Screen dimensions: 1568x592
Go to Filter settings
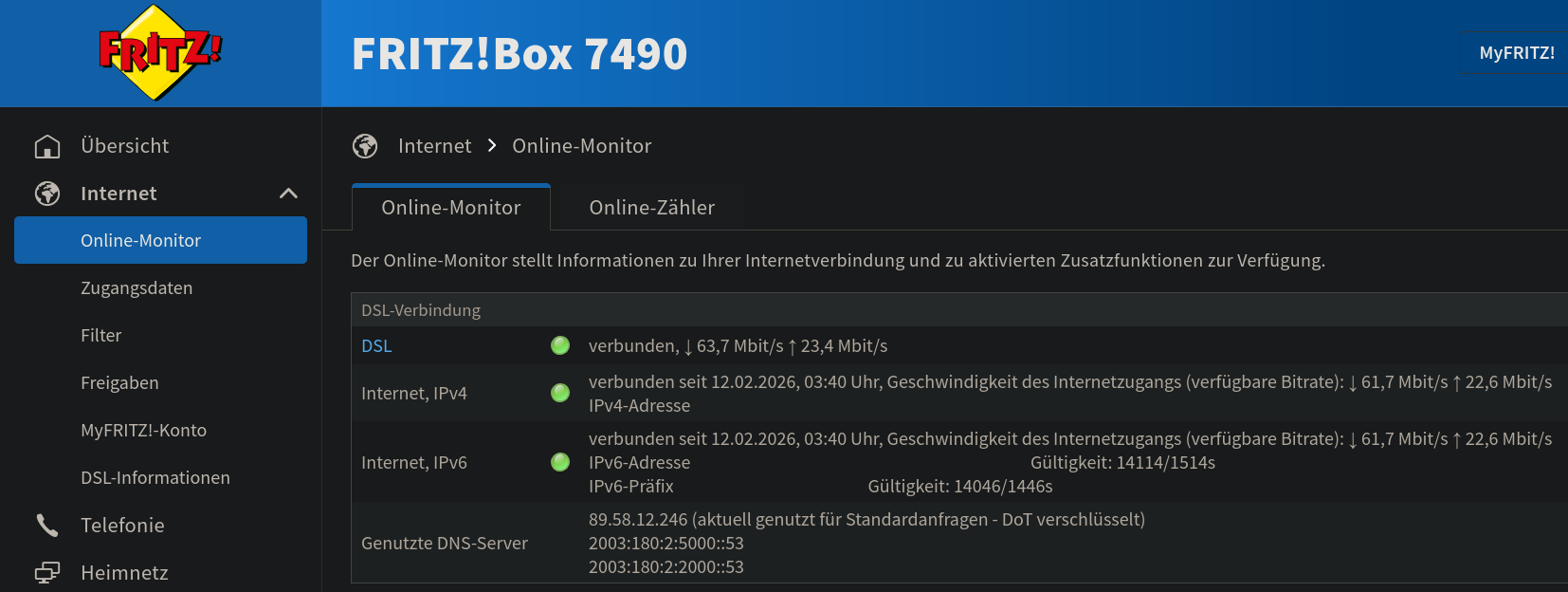click(101, 336)
